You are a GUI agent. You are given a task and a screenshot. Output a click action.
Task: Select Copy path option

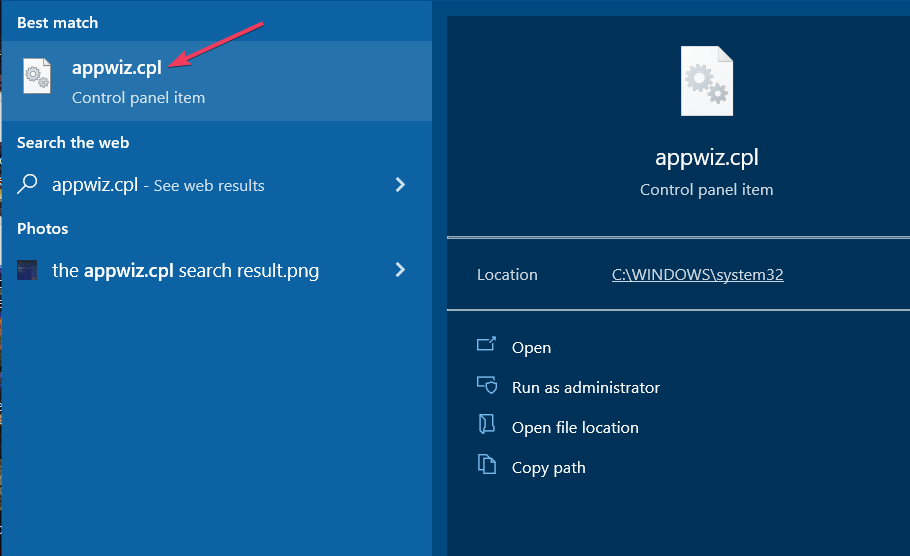click(x=548, y=467)
